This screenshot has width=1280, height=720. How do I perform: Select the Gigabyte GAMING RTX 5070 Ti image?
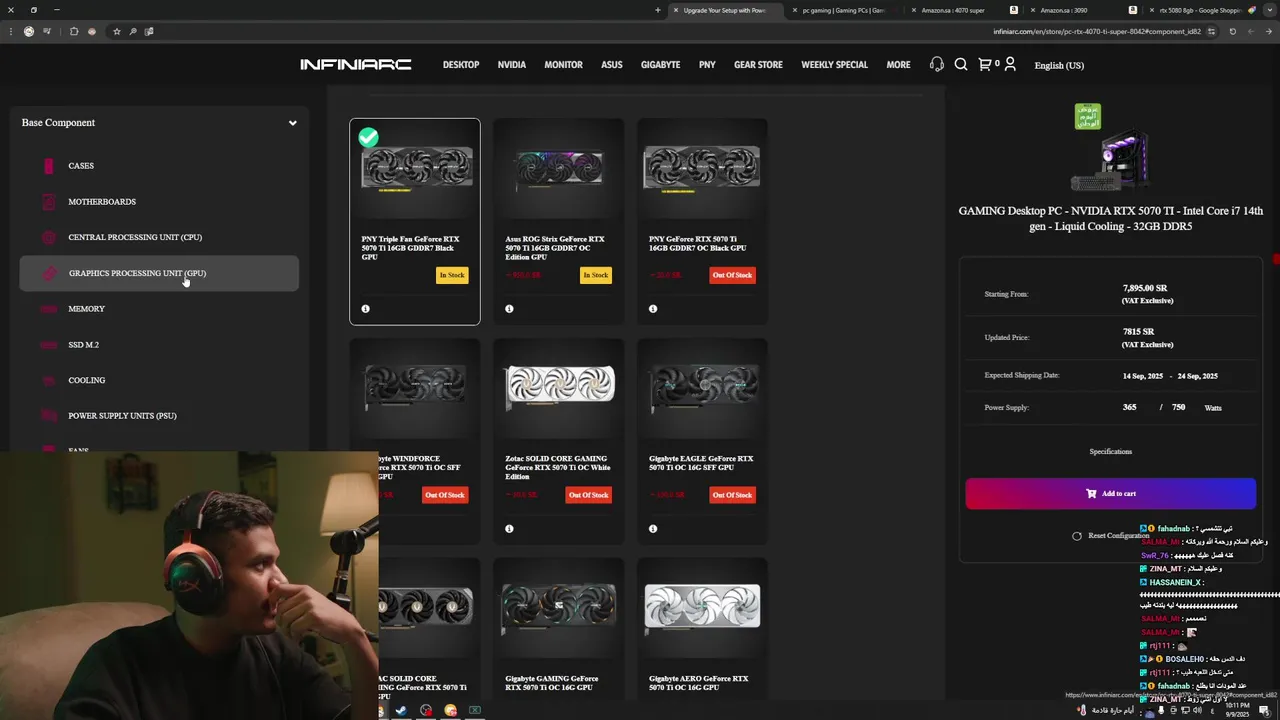559,607
